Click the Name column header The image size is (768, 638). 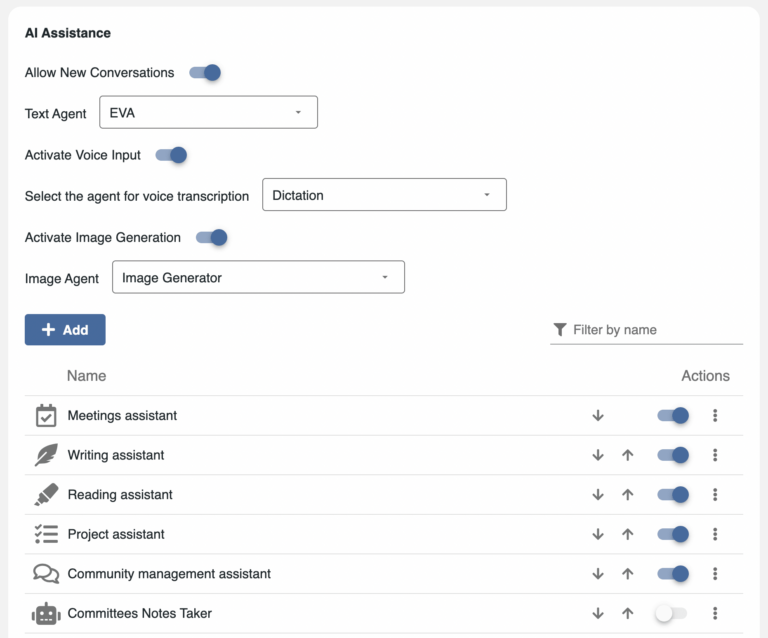[86, 376]
